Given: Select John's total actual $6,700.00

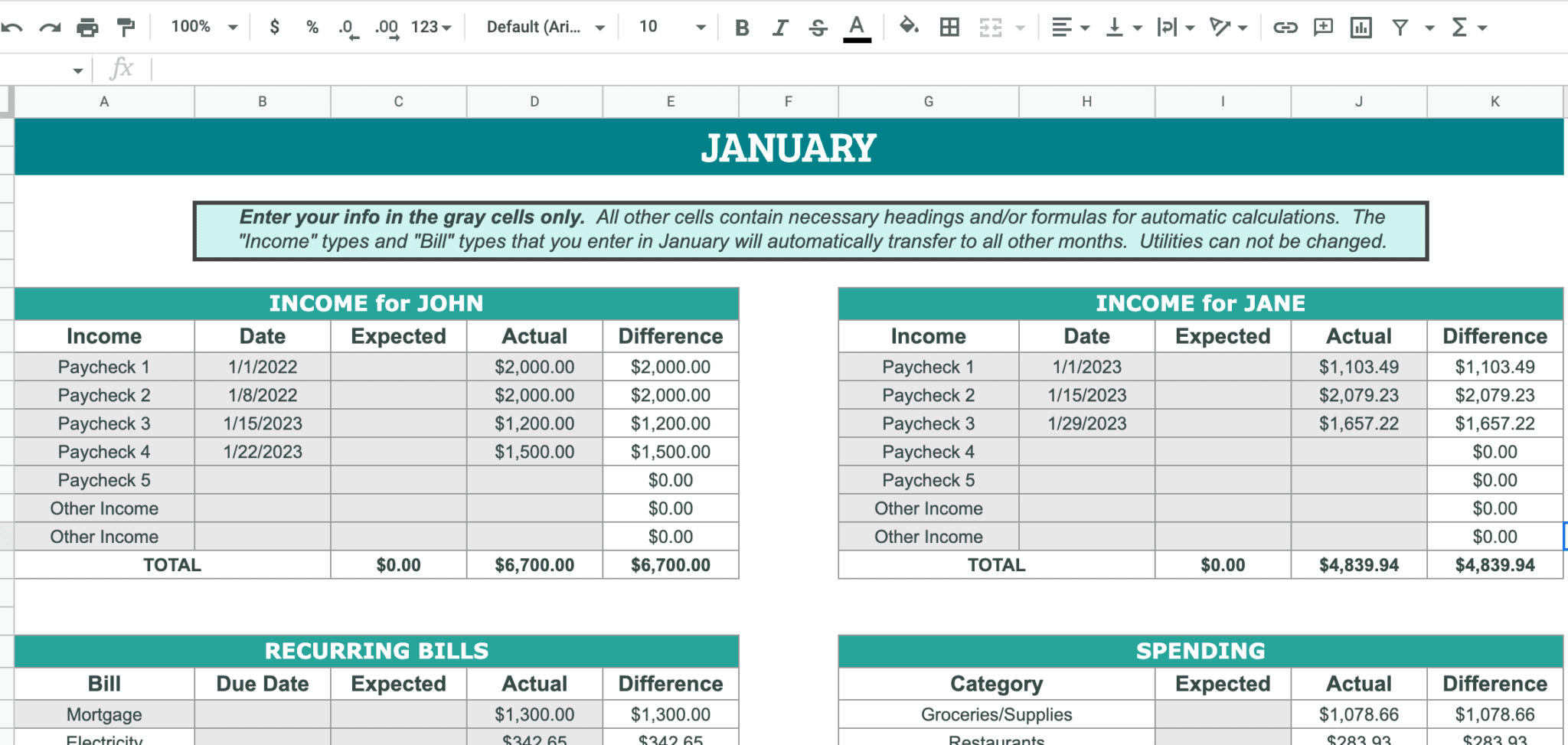Looking at the screenshot, I should coord(534,565).
